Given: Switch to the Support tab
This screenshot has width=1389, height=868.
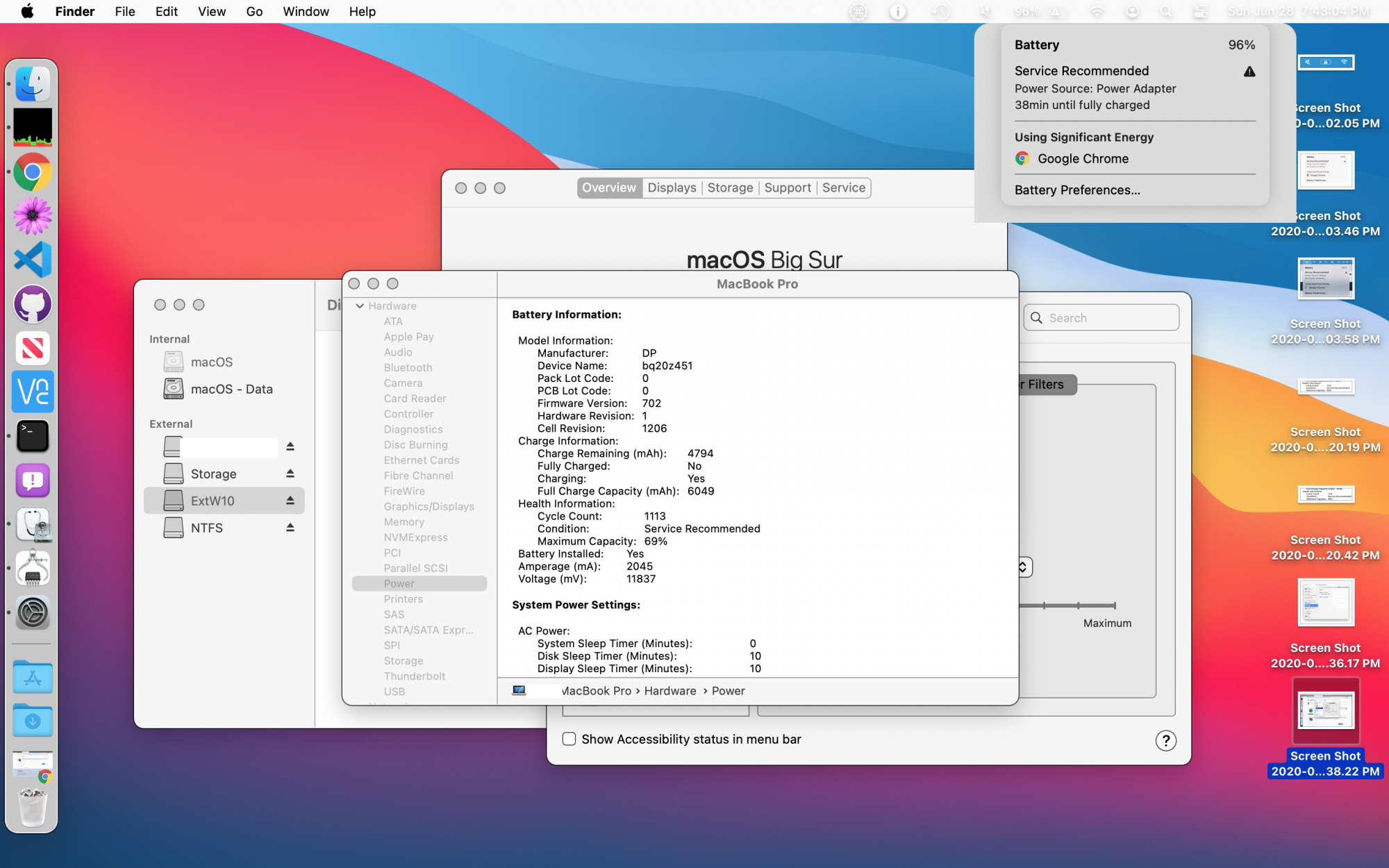Looking at the screenshot, I should tap(788, 187).
